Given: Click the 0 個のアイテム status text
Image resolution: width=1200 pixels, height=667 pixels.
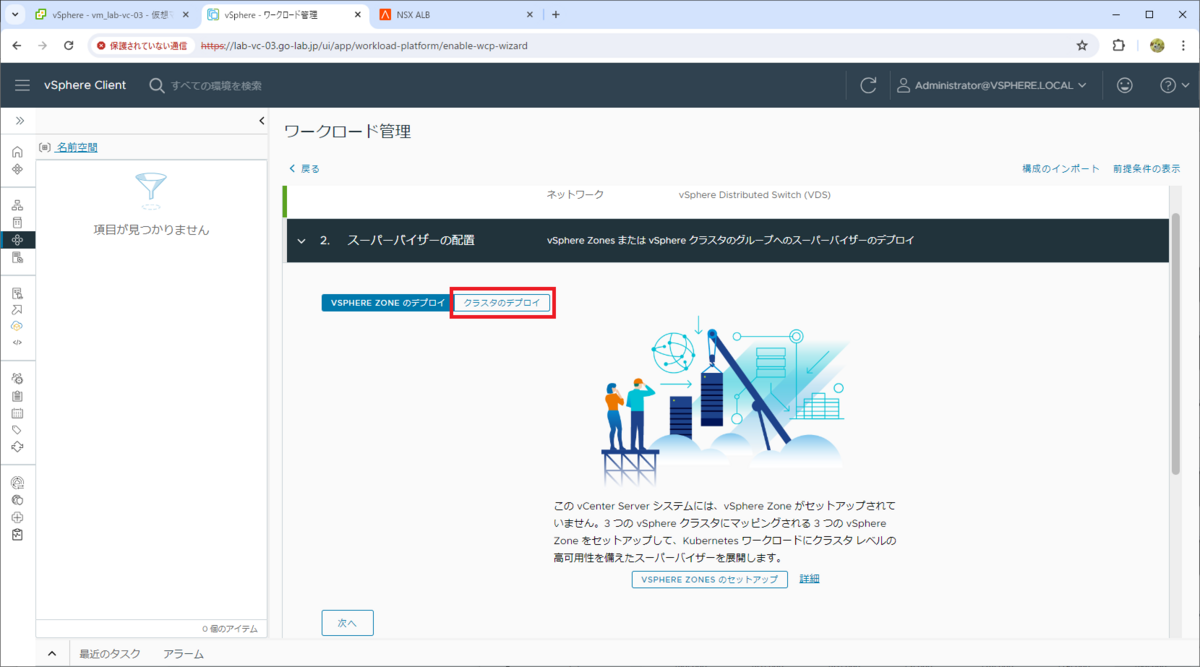Looking at the screenshot, I should (x=229, y=629).
